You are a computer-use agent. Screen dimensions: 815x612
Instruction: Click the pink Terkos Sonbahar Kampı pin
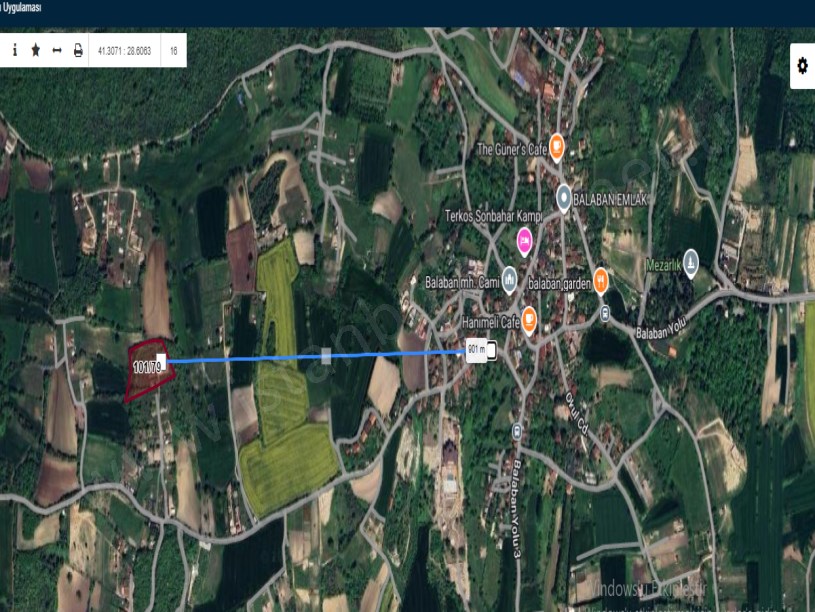coord(524,240)
